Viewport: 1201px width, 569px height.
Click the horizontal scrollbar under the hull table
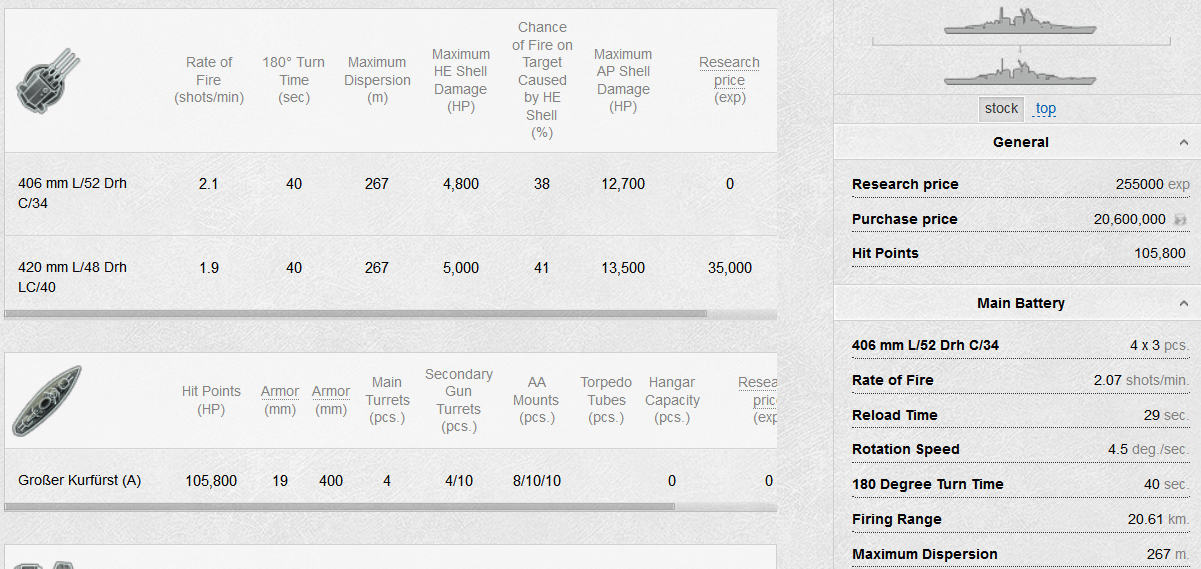pyautogui.click(x=340, y=507)
